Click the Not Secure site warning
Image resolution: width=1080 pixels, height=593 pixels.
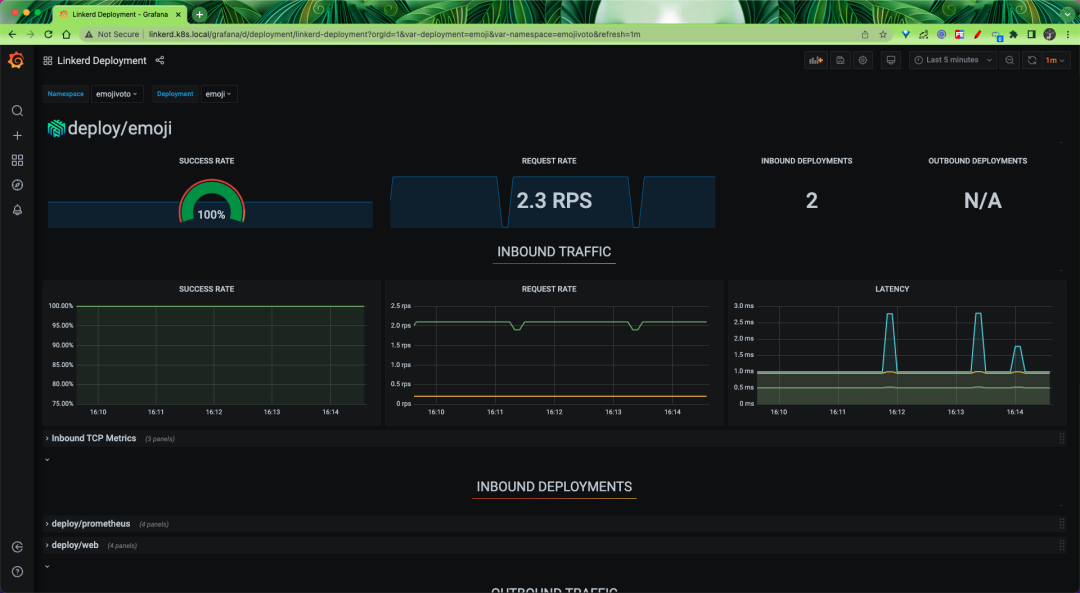pyautogui.click(x=112, y=34)
